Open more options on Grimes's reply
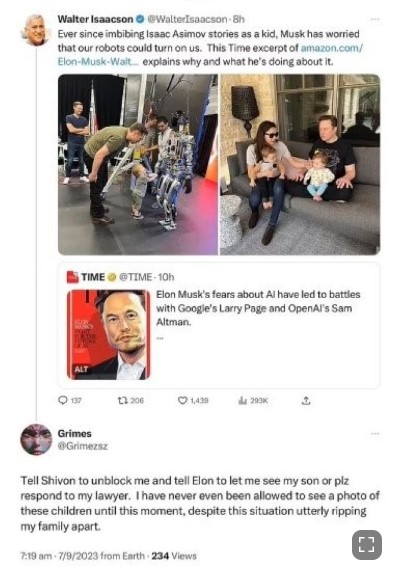 click(375, 434)
